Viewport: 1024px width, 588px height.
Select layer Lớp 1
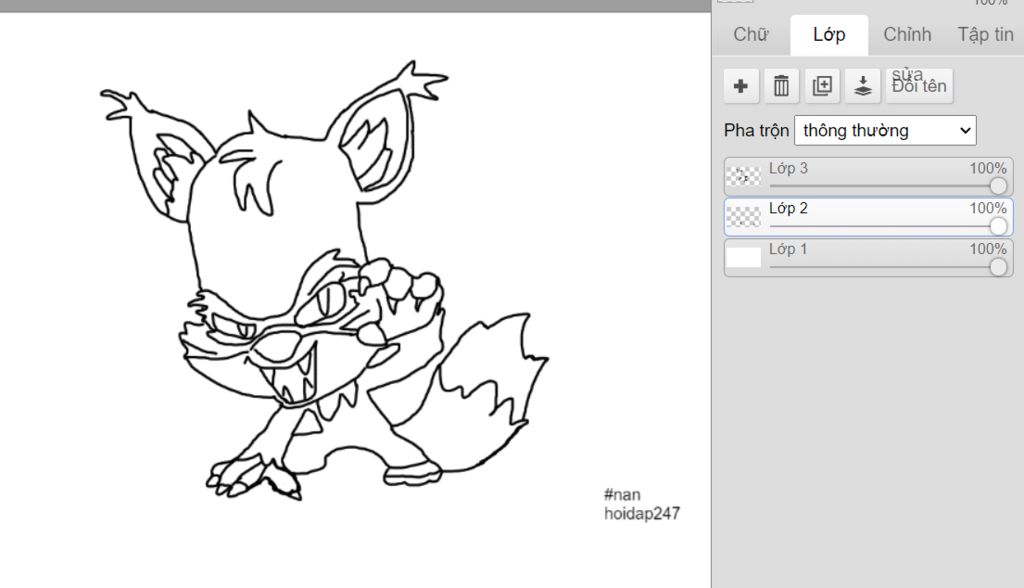coord(869,257)
